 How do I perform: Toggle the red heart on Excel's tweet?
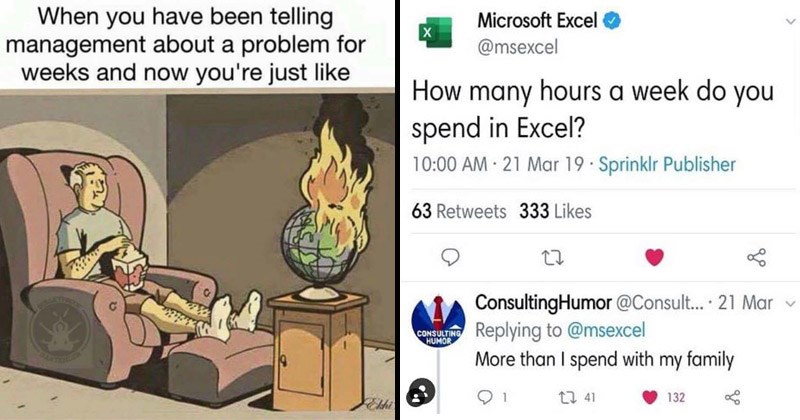654,257
